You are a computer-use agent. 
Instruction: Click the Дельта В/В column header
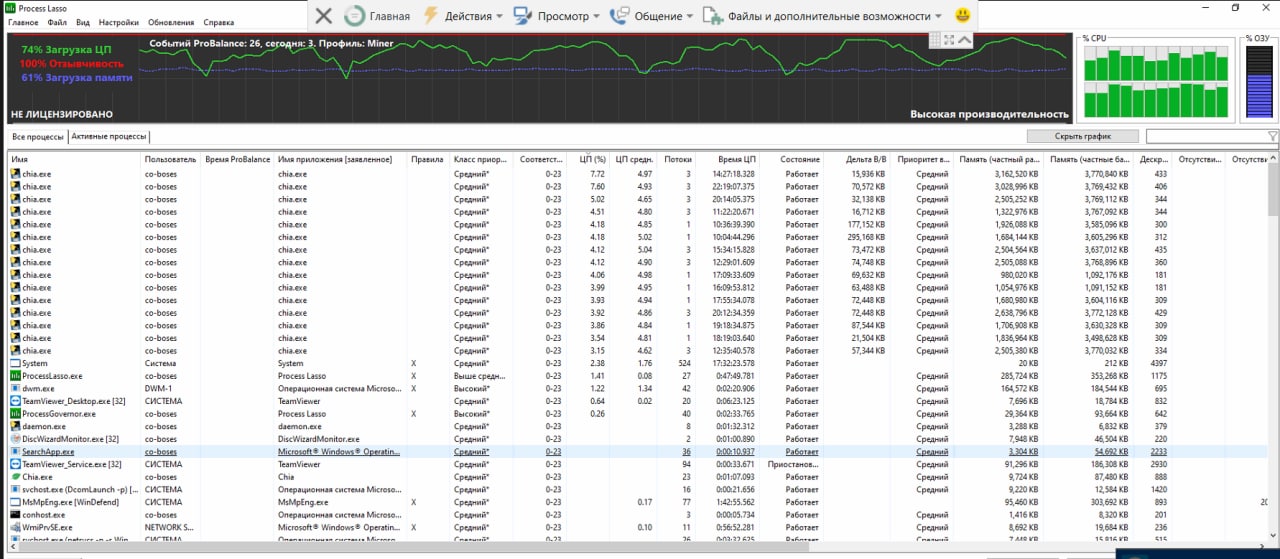[x=857, y=159]
